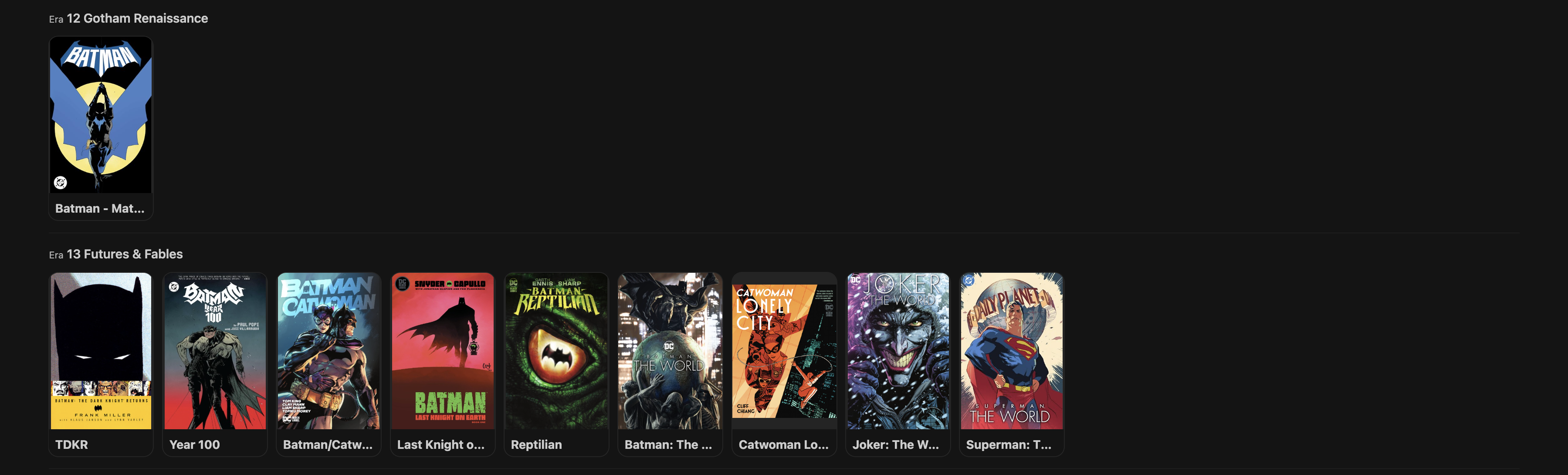The image size is (1568, 475).
Task: Open the Batman Reptilian cover
Action: click(x=556, y=351)
